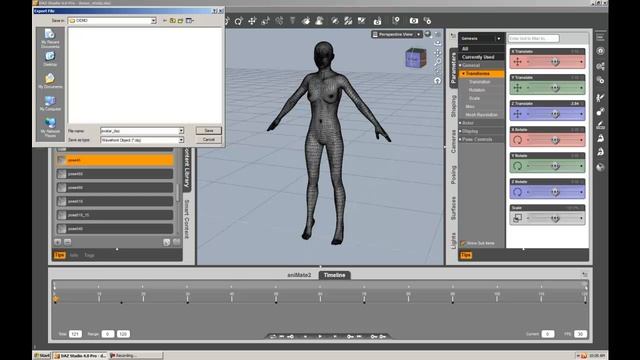Open the Save as type dropdown
This screenshot has width=640, height=360.
coord(181,140)
